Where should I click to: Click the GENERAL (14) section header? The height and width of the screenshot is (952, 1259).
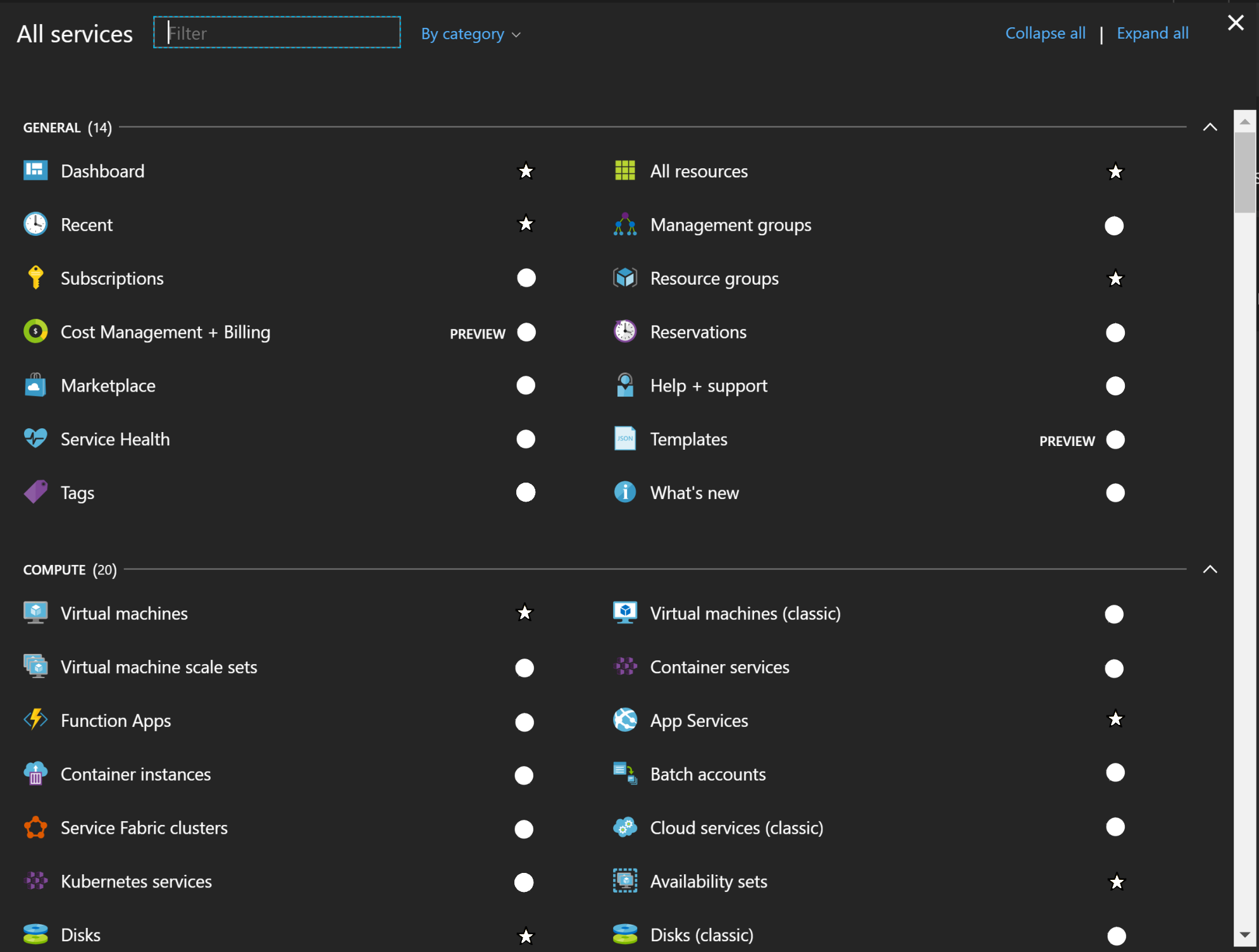click(67, 127)
